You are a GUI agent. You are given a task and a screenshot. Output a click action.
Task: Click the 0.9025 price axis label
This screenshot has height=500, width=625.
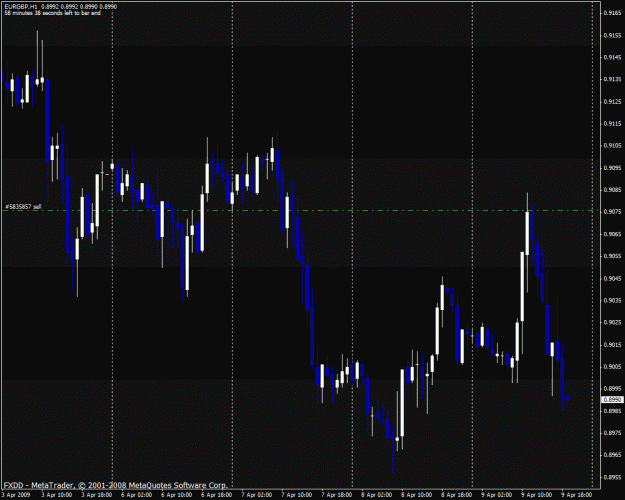[612, 322]
